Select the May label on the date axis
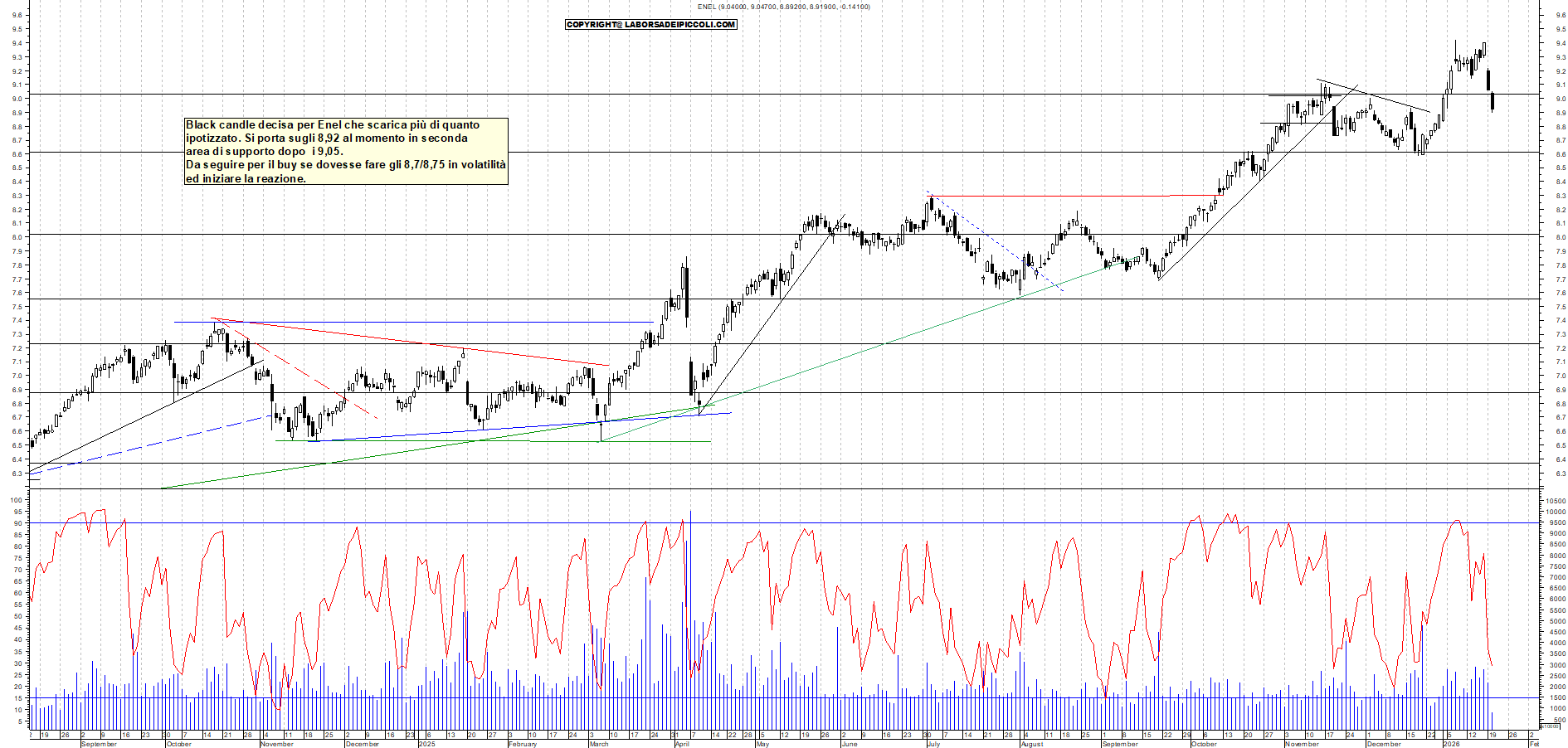1568x748 pixels. (762, 744)
